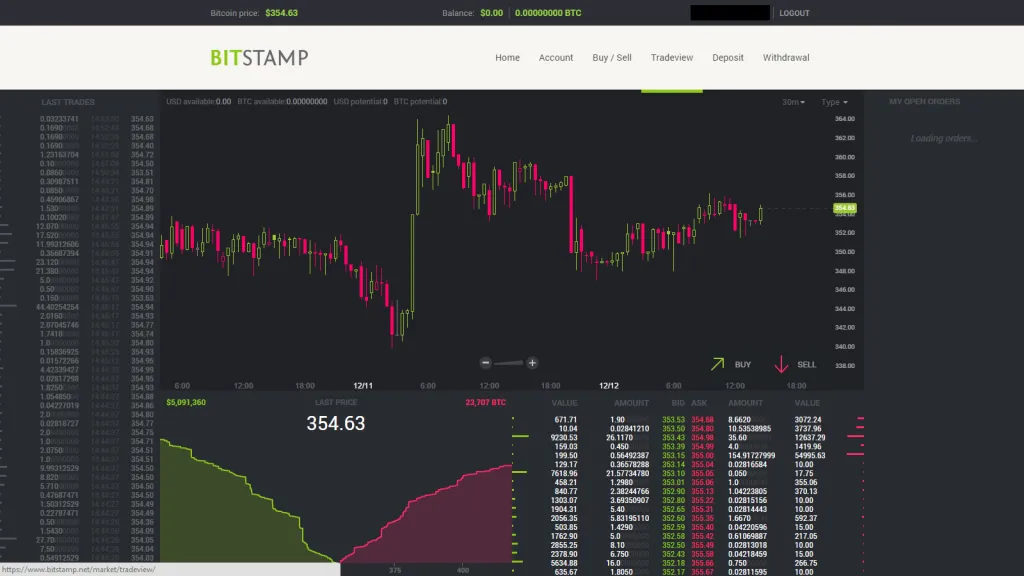Image resolution: width=1024 pixels, height=576 pixels.
Task: Select ask price 355.66
Action: (x=703, y=563)
